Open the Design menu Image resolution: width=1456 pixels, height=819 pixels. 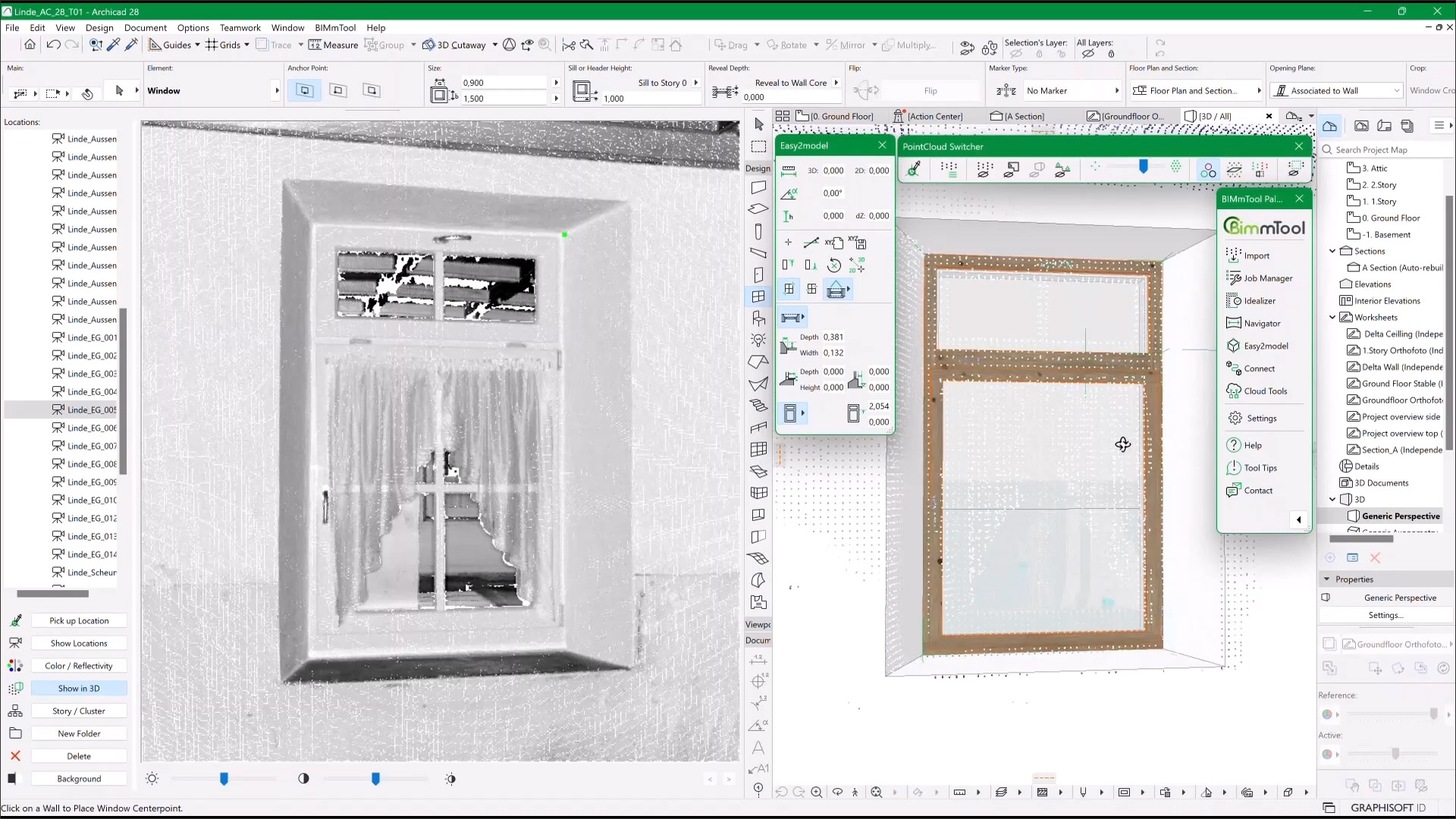(x=99, y=27)
